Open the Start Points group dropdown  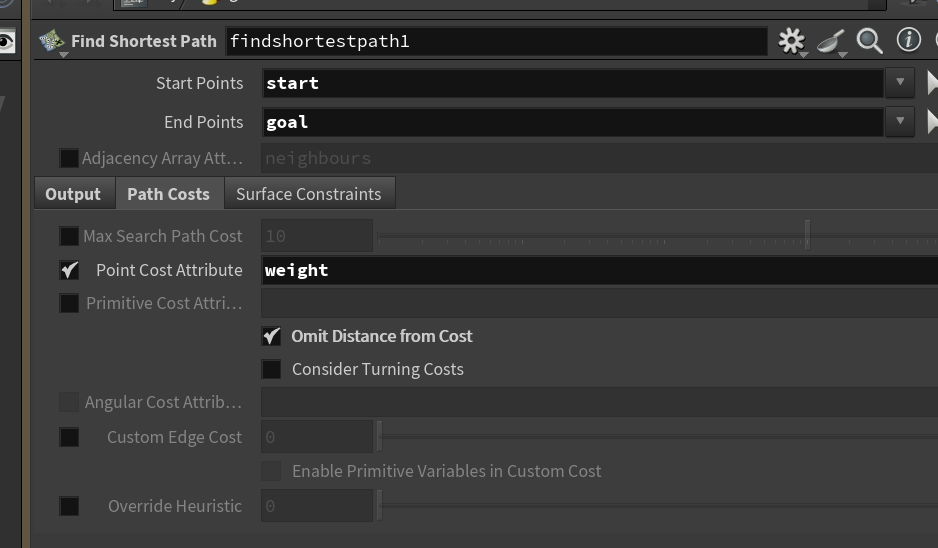(x=900, y=83)
